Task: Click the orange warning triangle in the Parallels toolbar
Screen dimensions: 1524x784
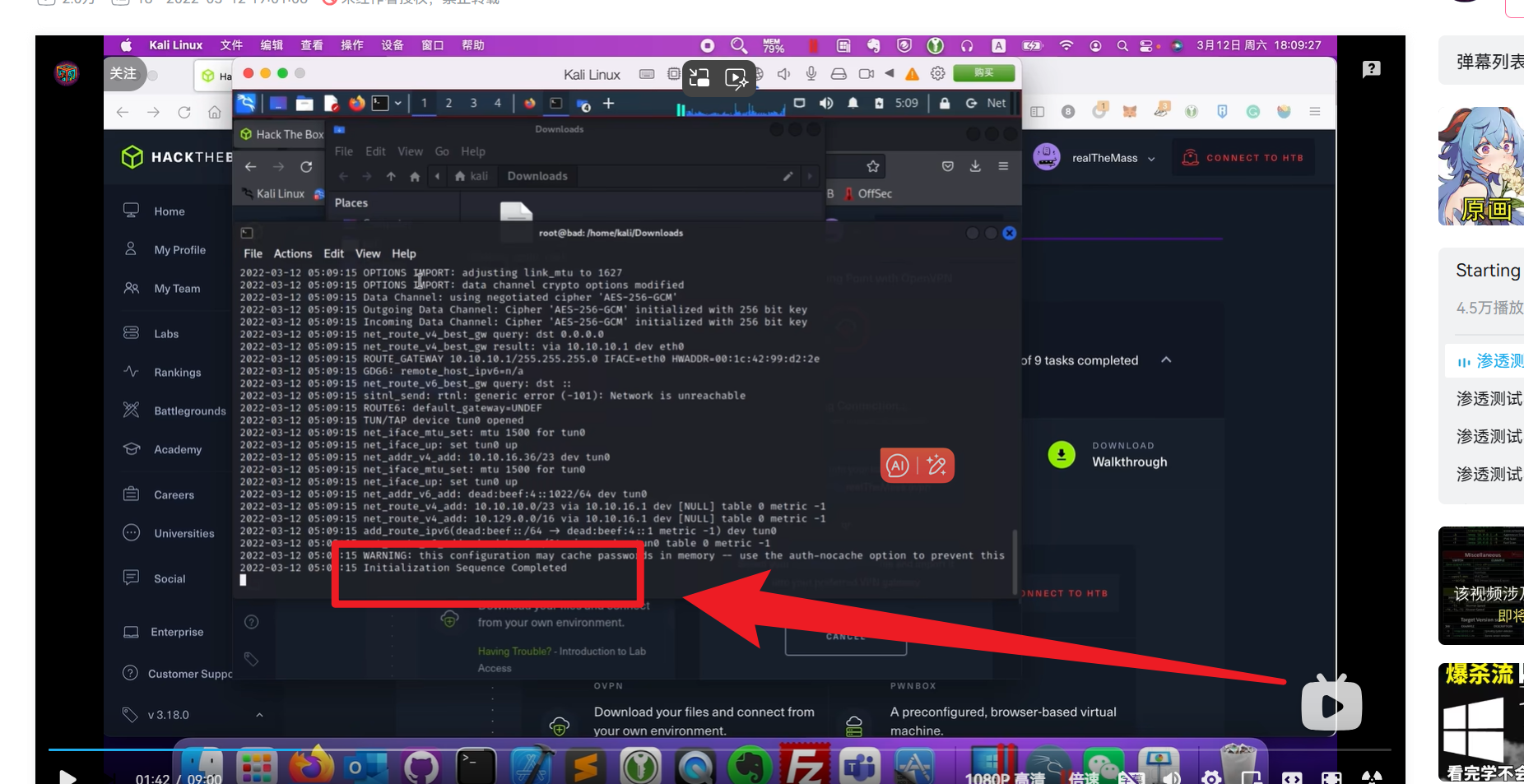Action: coord(912,74)
